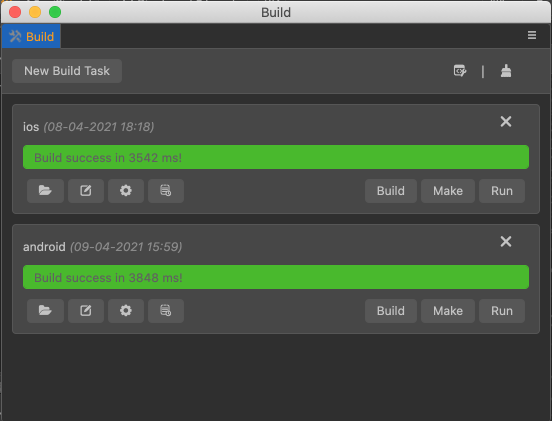Open ios build config gear settings
Image resolution: width=552 pixels, height=421 pixels.
pos(126,191)
